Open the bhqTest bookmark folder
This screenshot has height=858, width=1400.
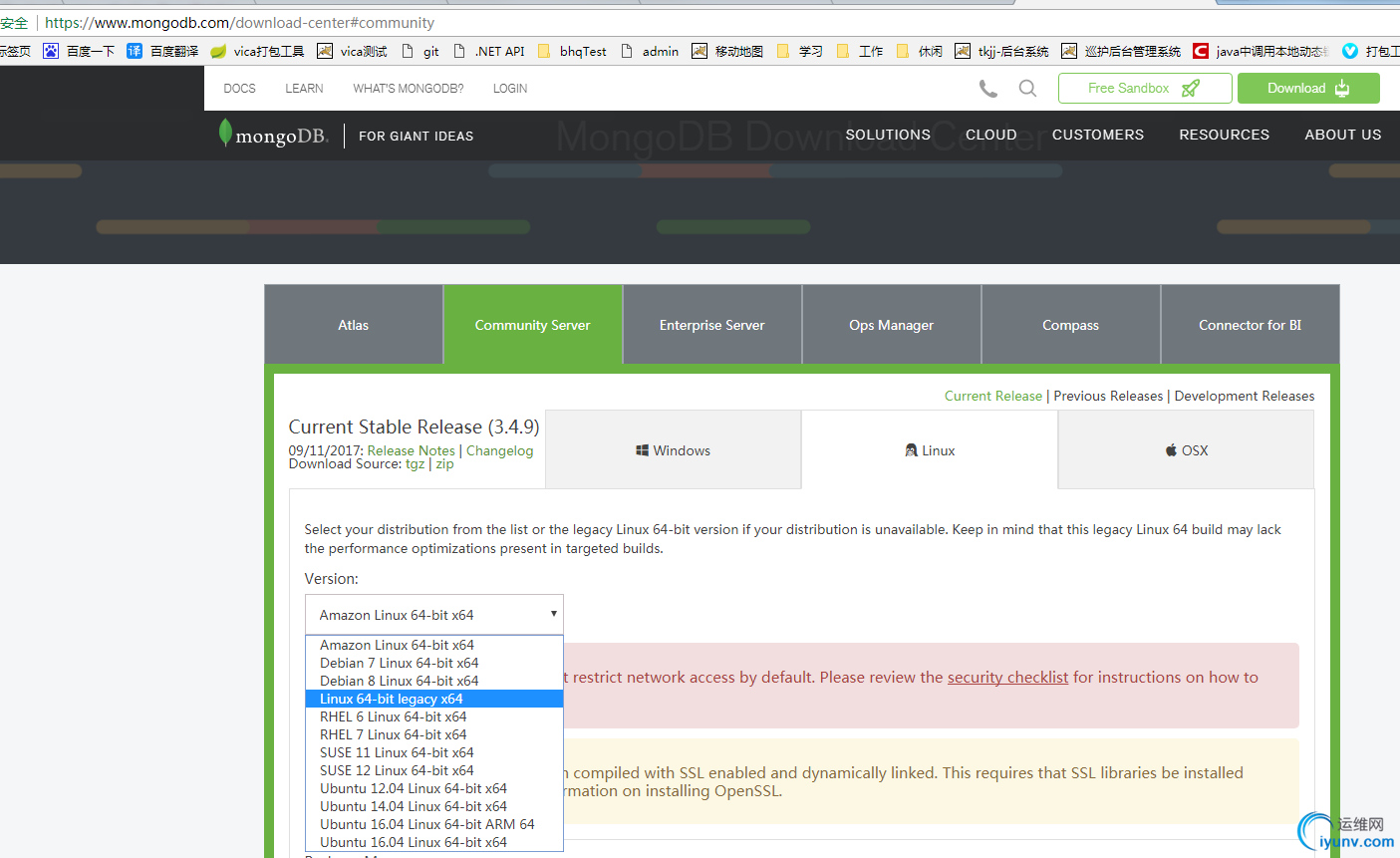[572, 51]
